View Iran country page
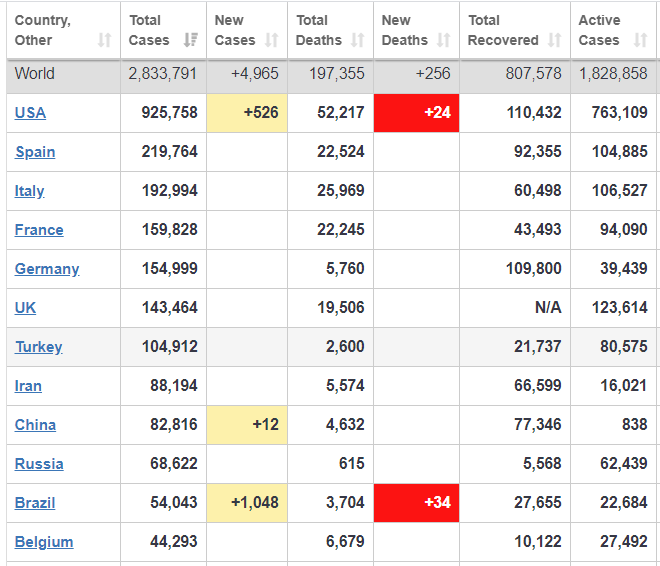Viewport: 660px width, 566px height. pos(28,386)
